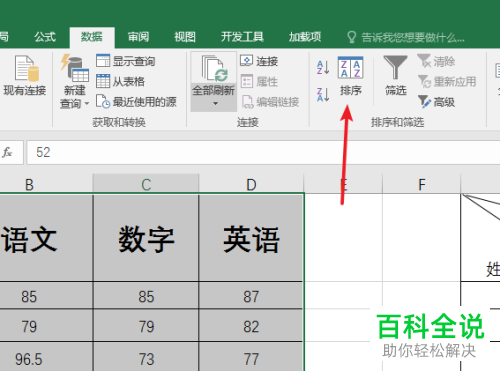
Task: Click cell with 85 in column C
Action: 146,296
